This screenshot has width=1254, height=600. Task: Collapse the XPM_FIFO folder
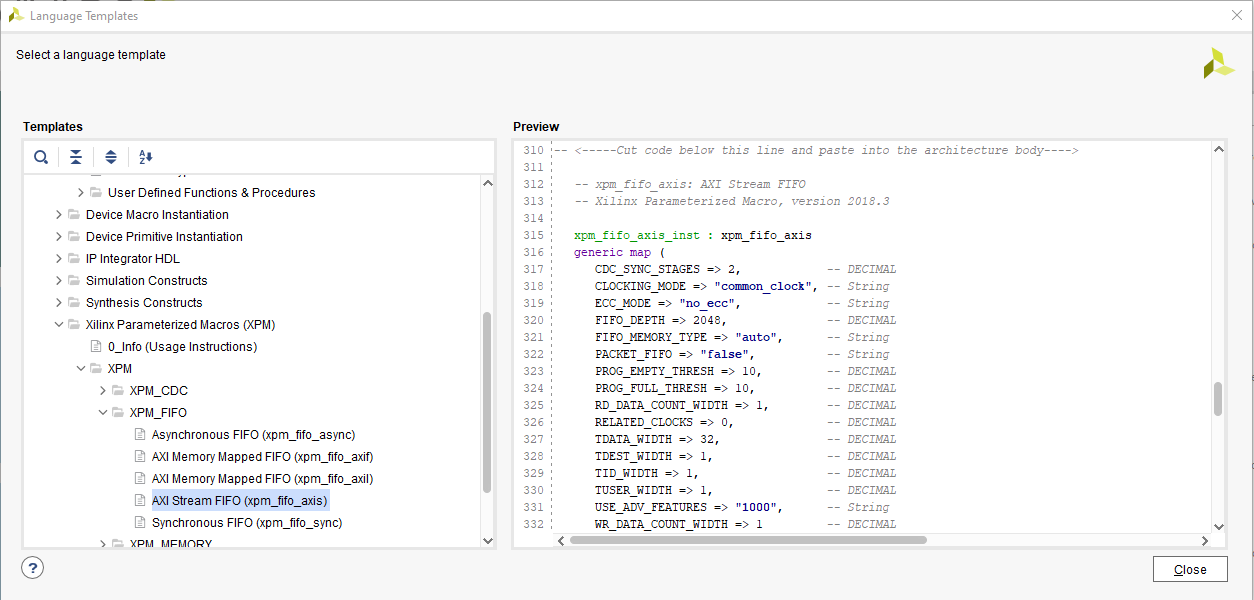[103, 413]
